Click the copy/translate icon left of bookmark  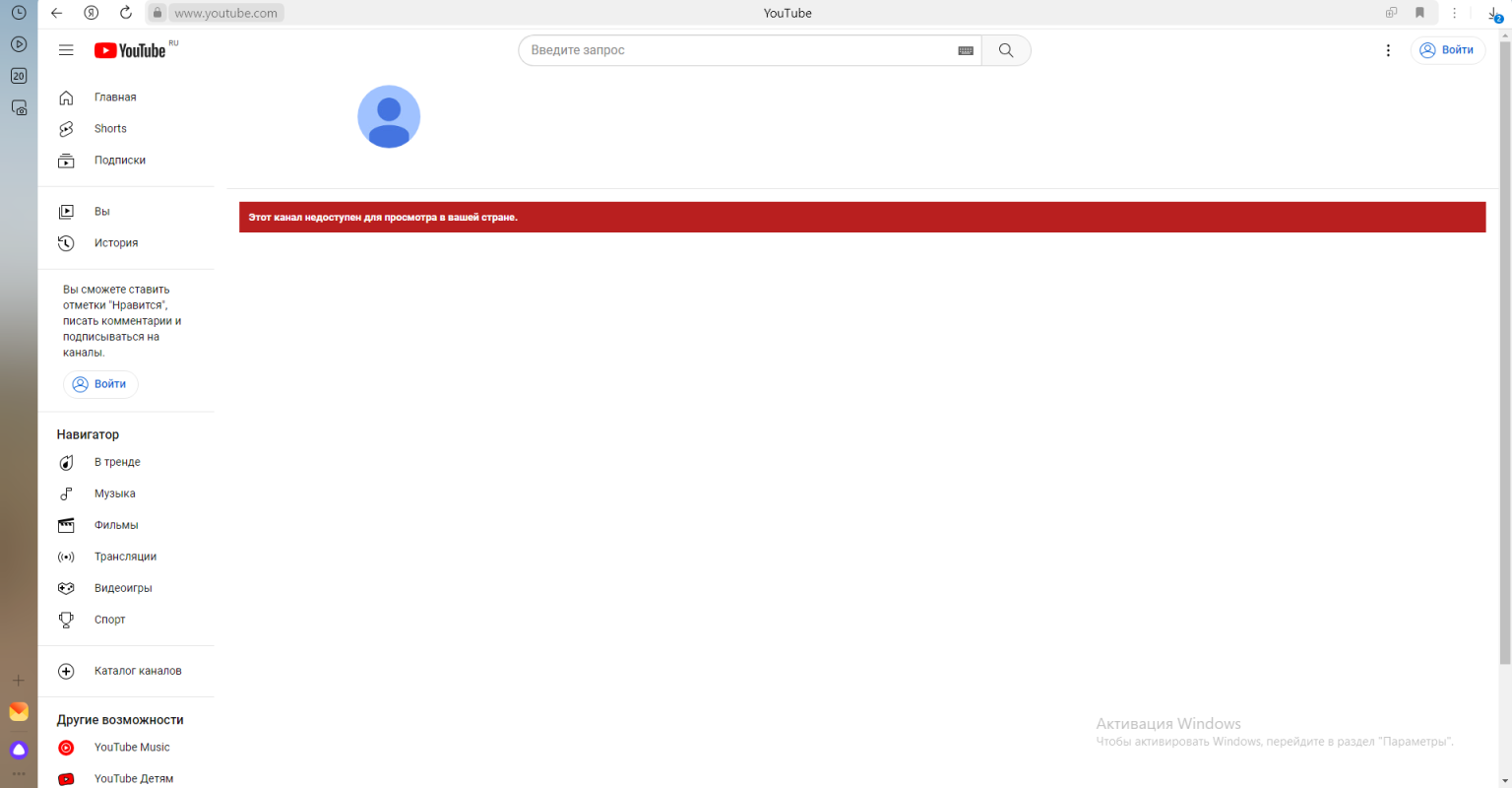(1391, 13)
